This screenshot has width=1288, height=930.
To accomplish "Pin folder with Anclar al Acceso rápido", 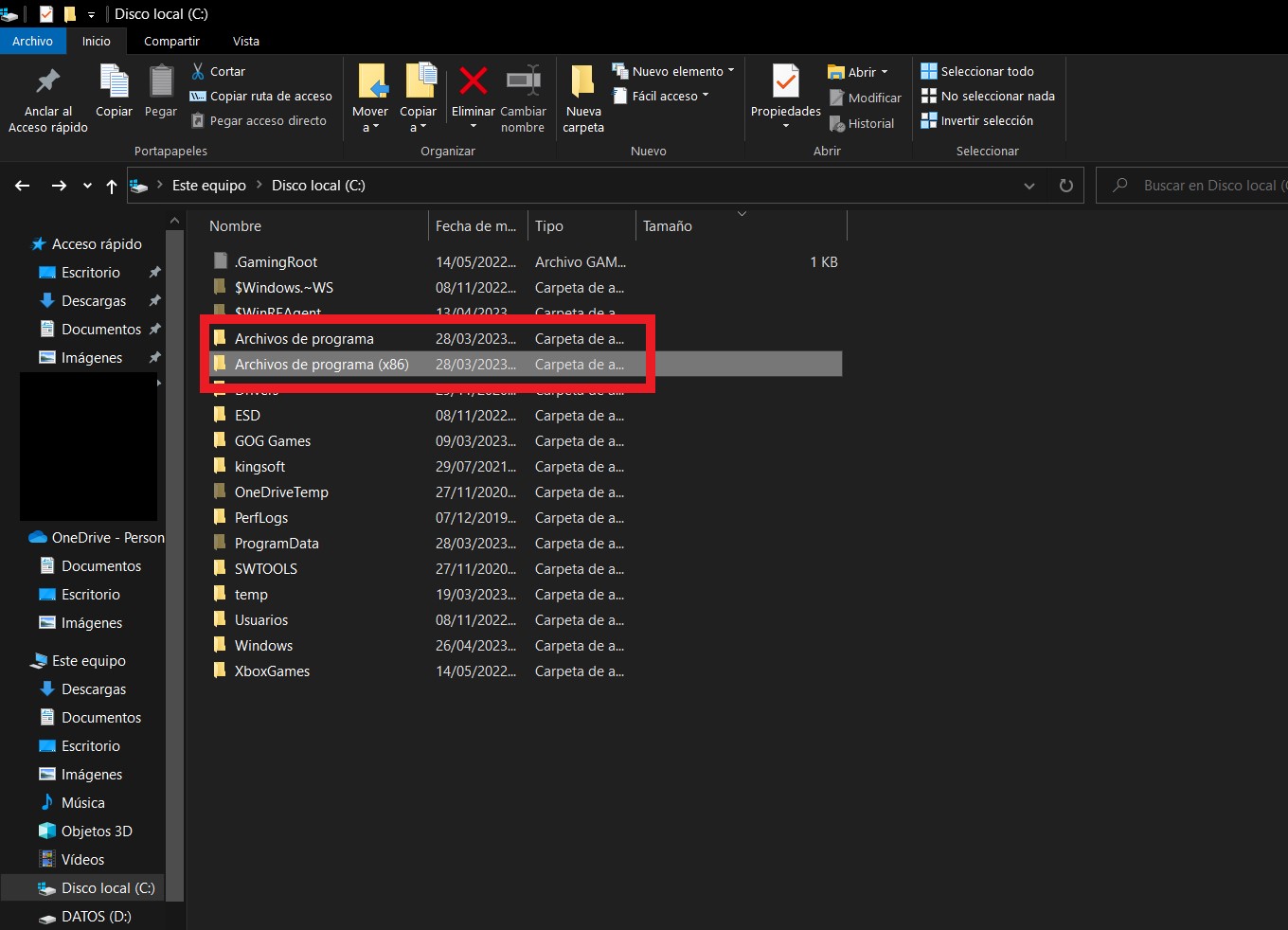I will [x=47, y=100].
